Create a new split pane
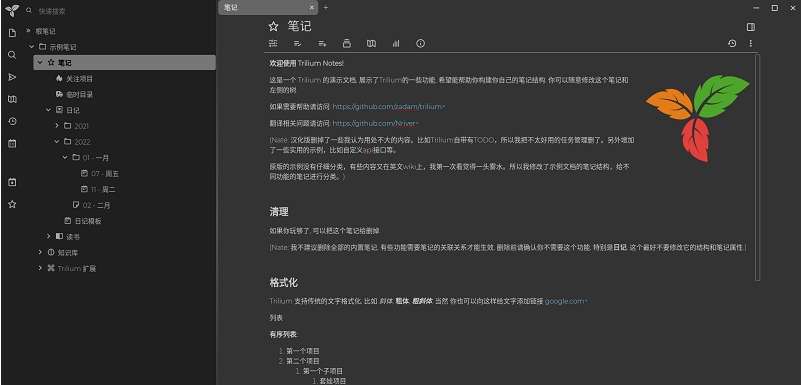 click(750, 27)
